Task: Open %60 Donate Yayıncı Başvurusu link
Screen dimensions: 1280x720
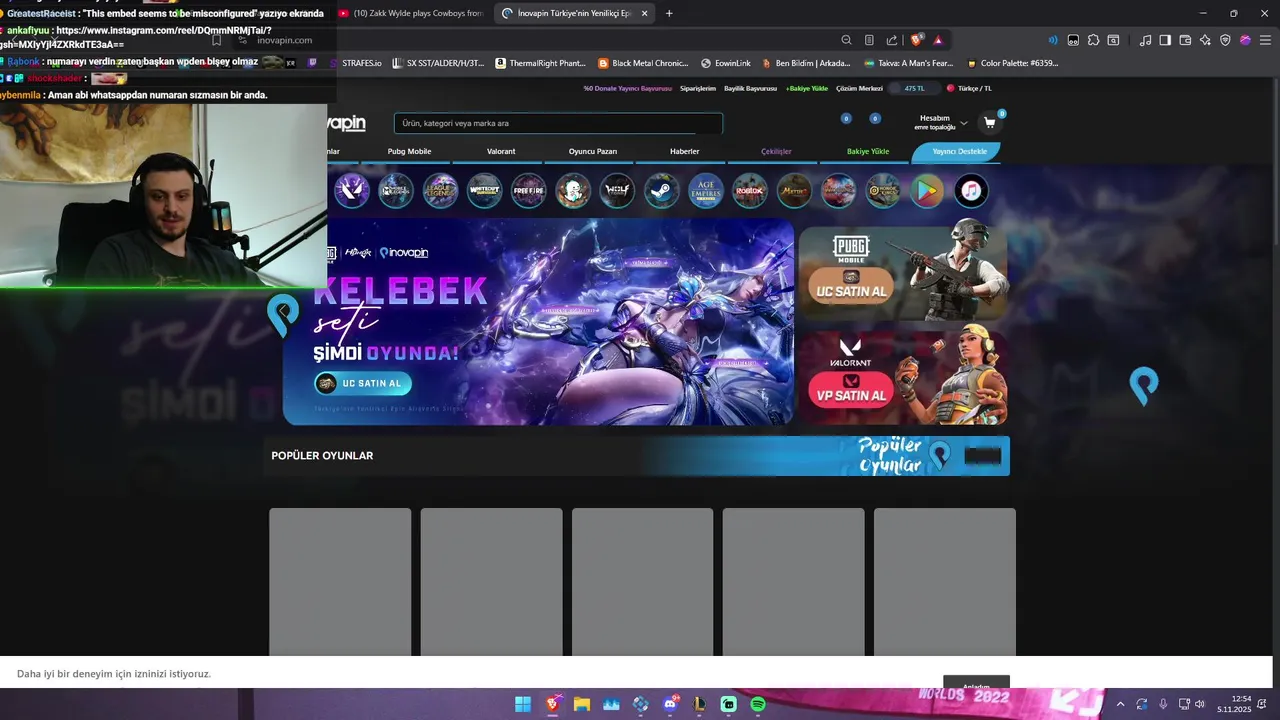Action: coord(627,88)
